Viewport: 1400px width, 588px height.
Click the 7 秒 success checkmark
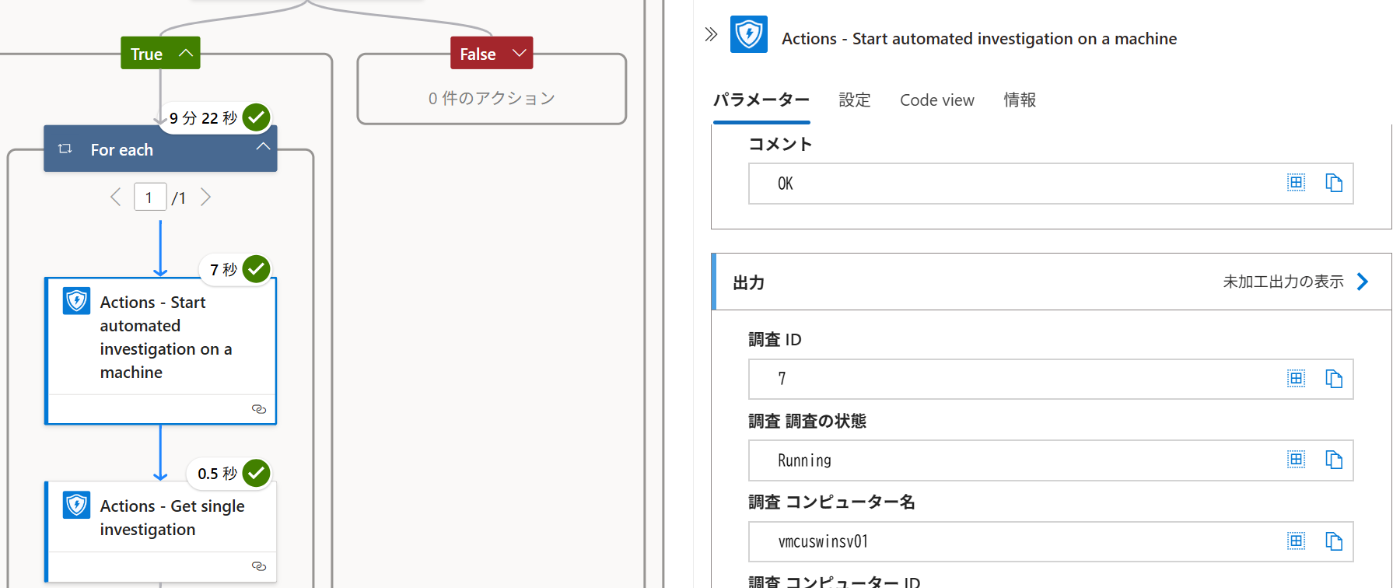[x=257, y=269]
